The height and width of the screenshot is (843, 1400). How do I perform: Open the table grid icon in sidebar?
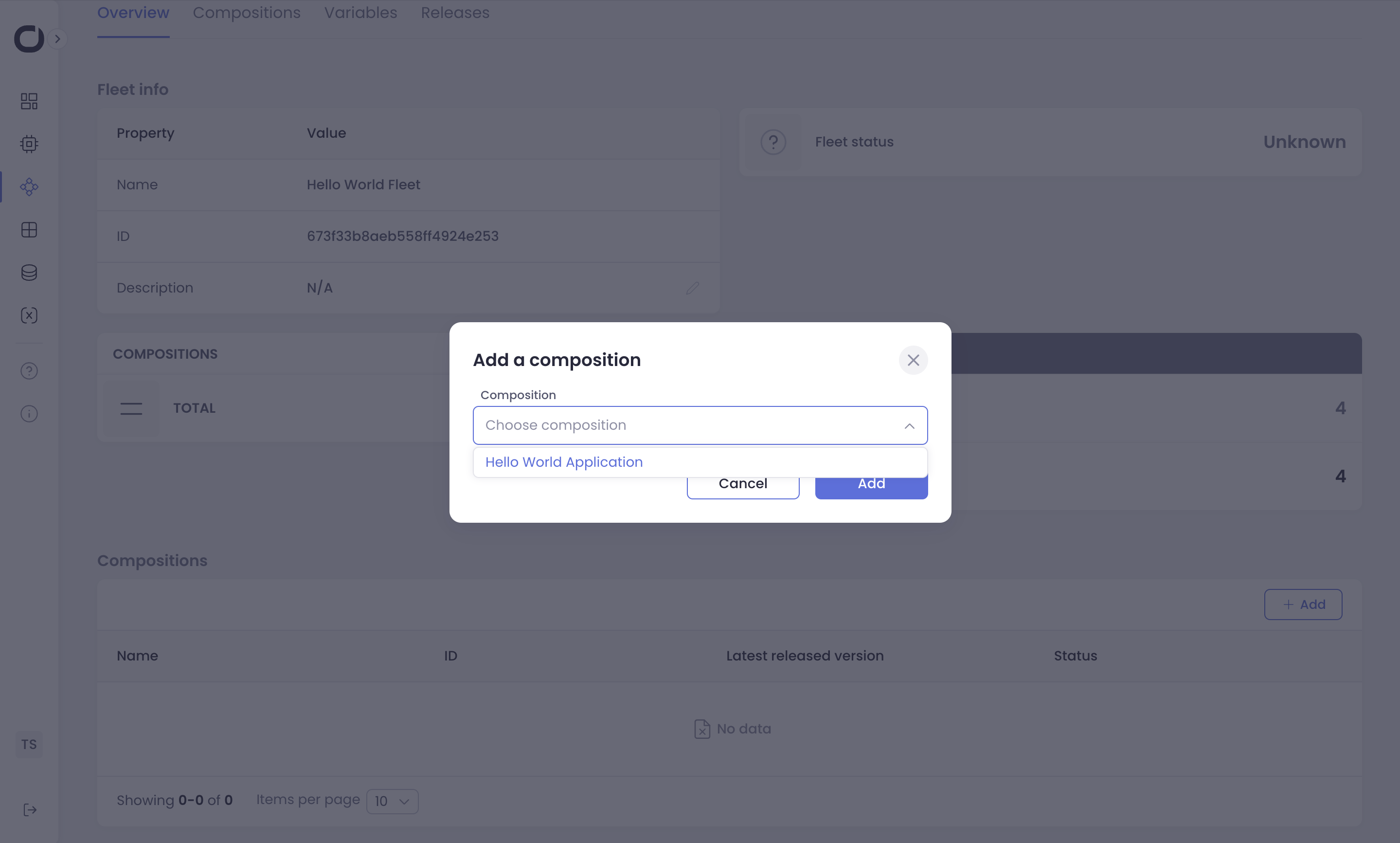tap(29, 230)
